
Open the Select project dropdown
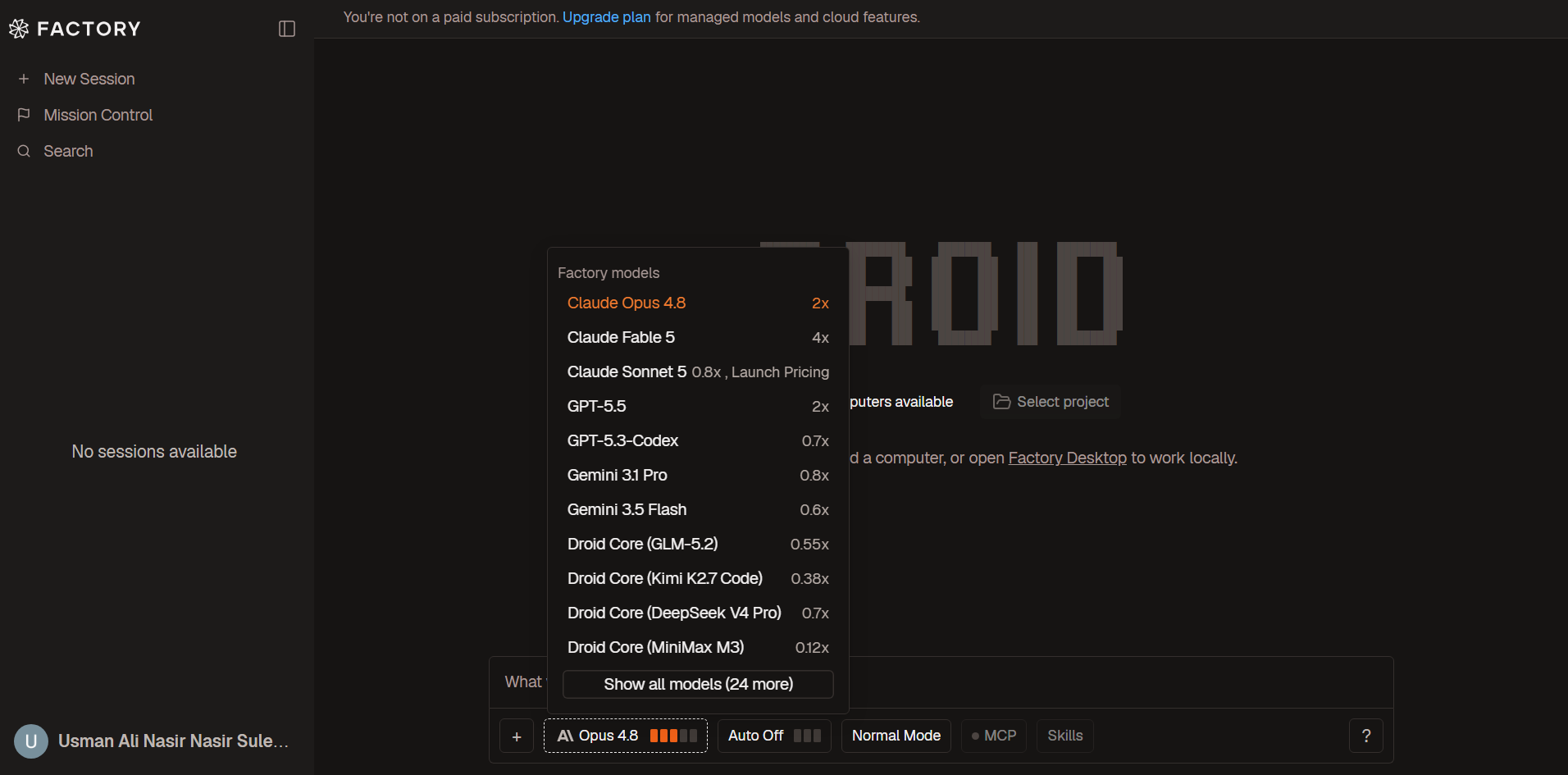(x=1051, y=402)
